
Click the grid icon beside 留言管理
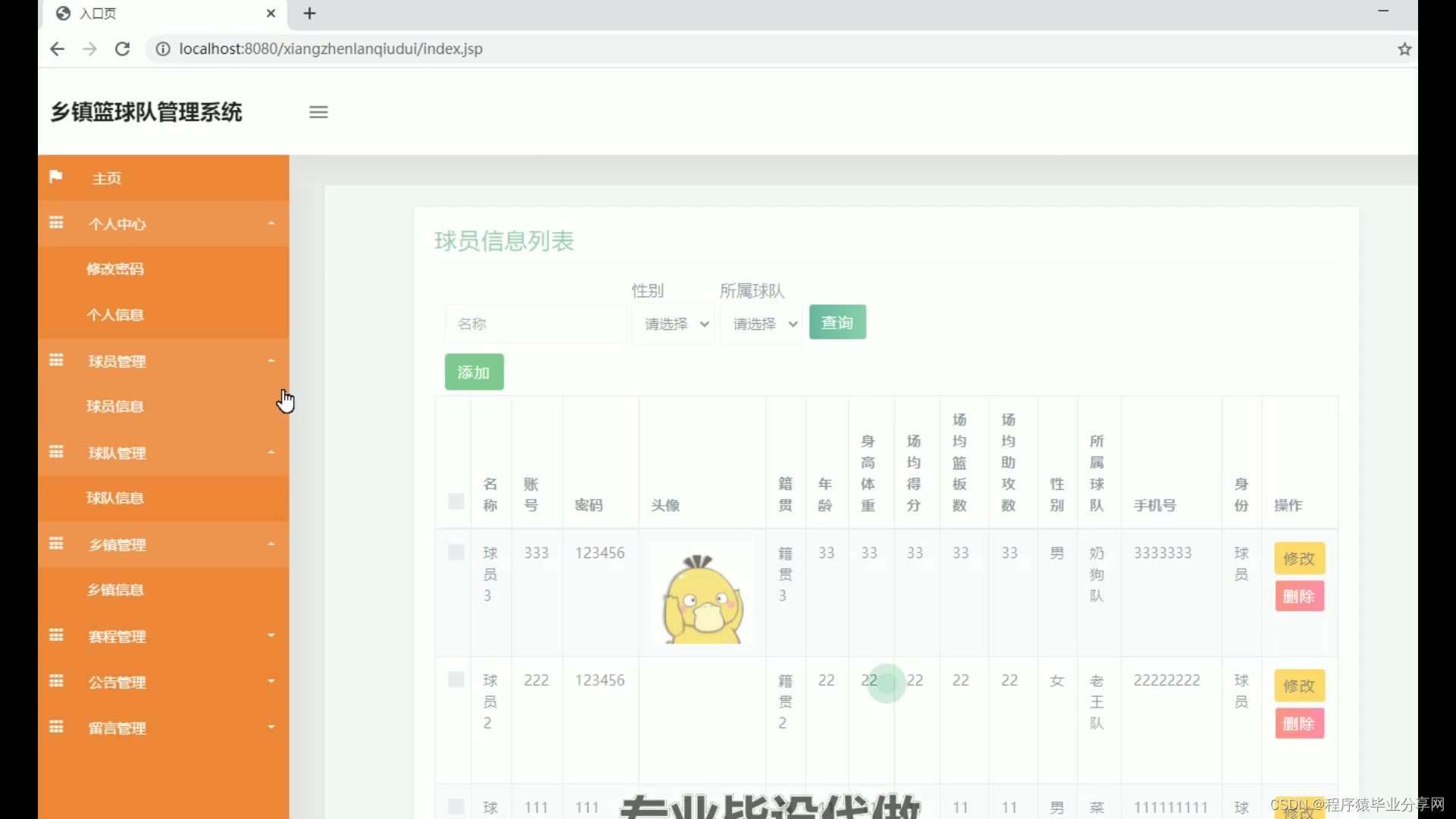(x=56, y=727)
